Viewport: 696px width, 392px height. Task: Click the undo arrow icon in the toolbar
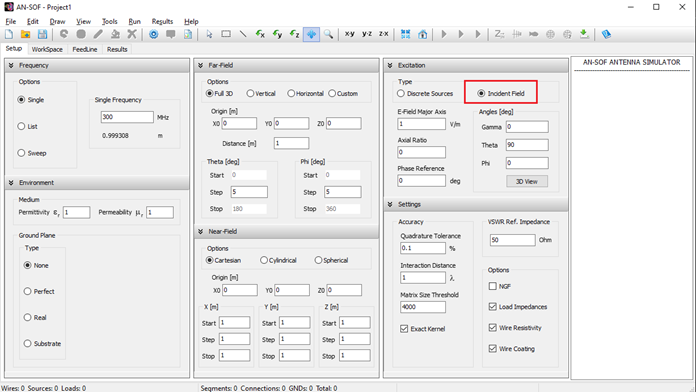coord(64,34)
